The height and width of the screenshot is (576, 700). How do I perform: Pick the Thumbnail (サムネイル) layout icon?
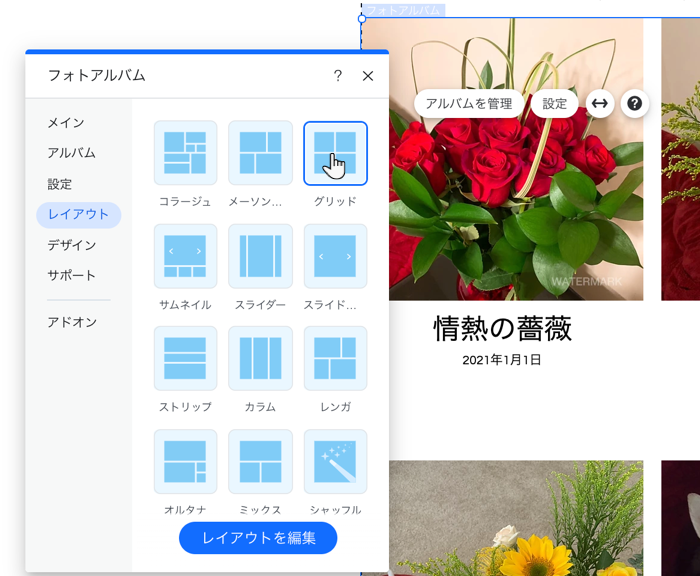[x=185, y=256]
